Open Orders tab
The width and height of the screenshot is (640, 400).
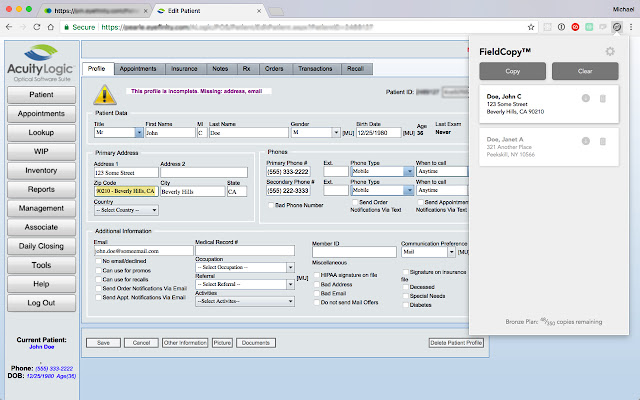(274, 69)
